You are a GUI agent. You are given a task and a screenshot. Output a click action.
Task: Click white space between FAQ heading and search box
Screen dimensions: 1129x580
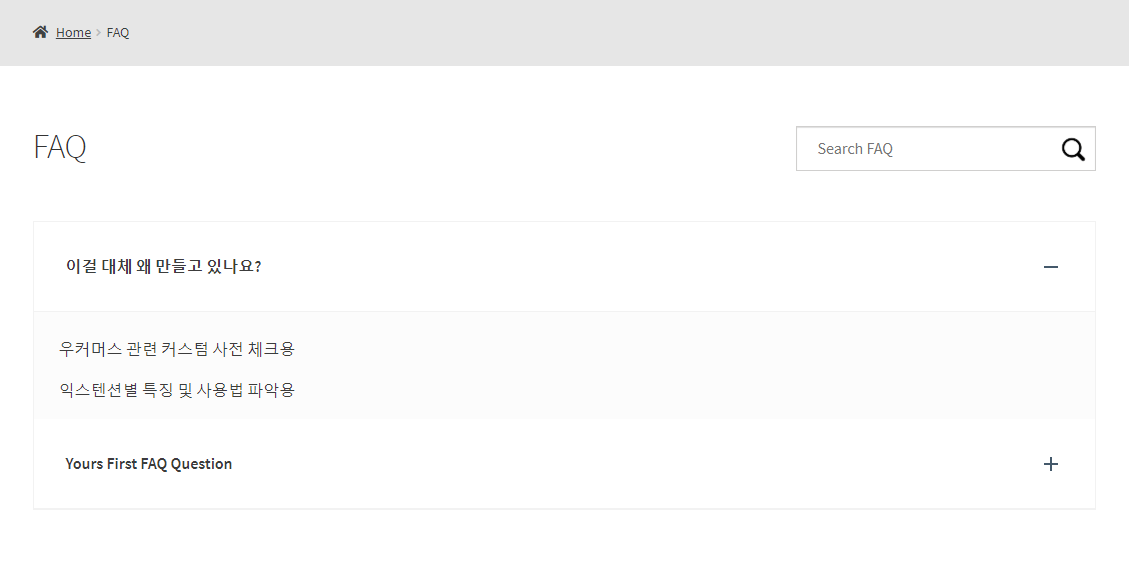click(x=439, y=148)
